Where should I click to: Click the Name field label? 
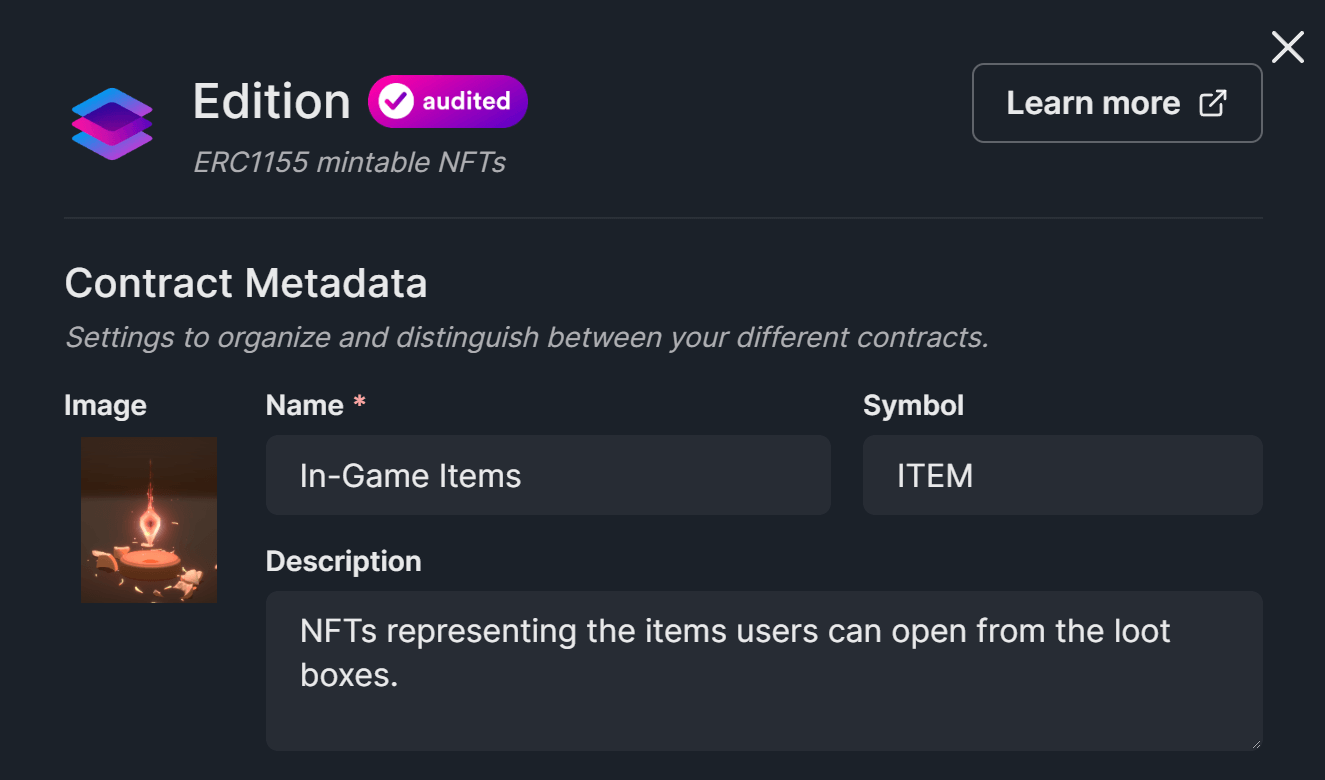305,405
